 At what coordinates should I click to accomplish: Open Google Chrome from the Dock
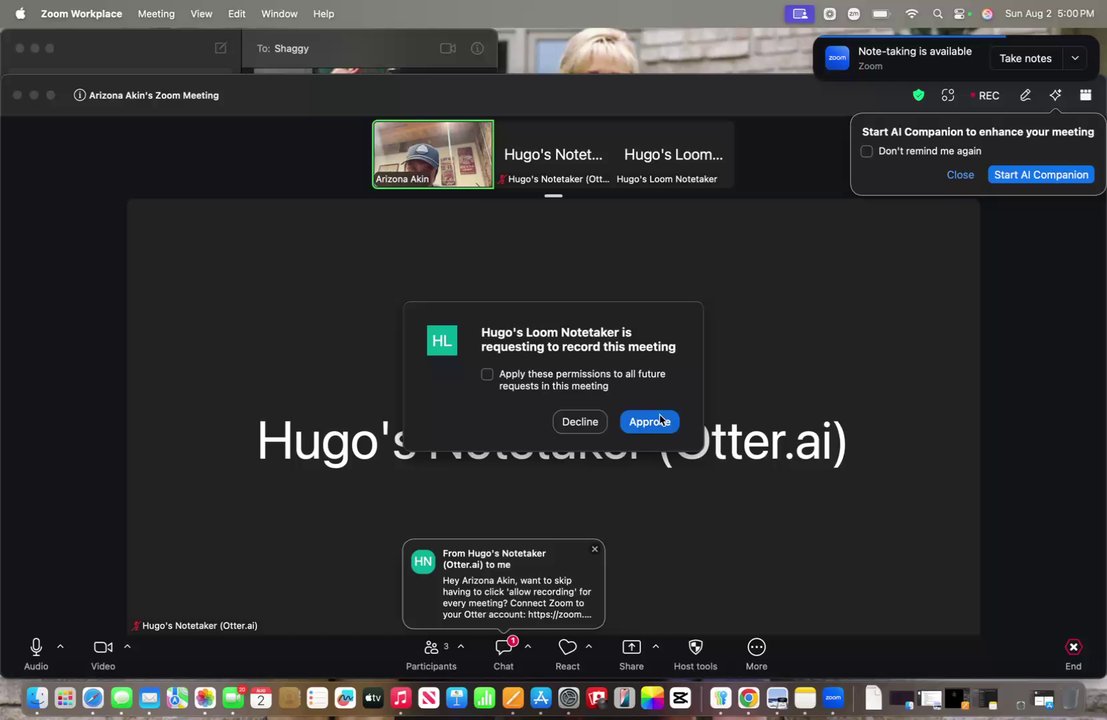click(x=748, y=698)
